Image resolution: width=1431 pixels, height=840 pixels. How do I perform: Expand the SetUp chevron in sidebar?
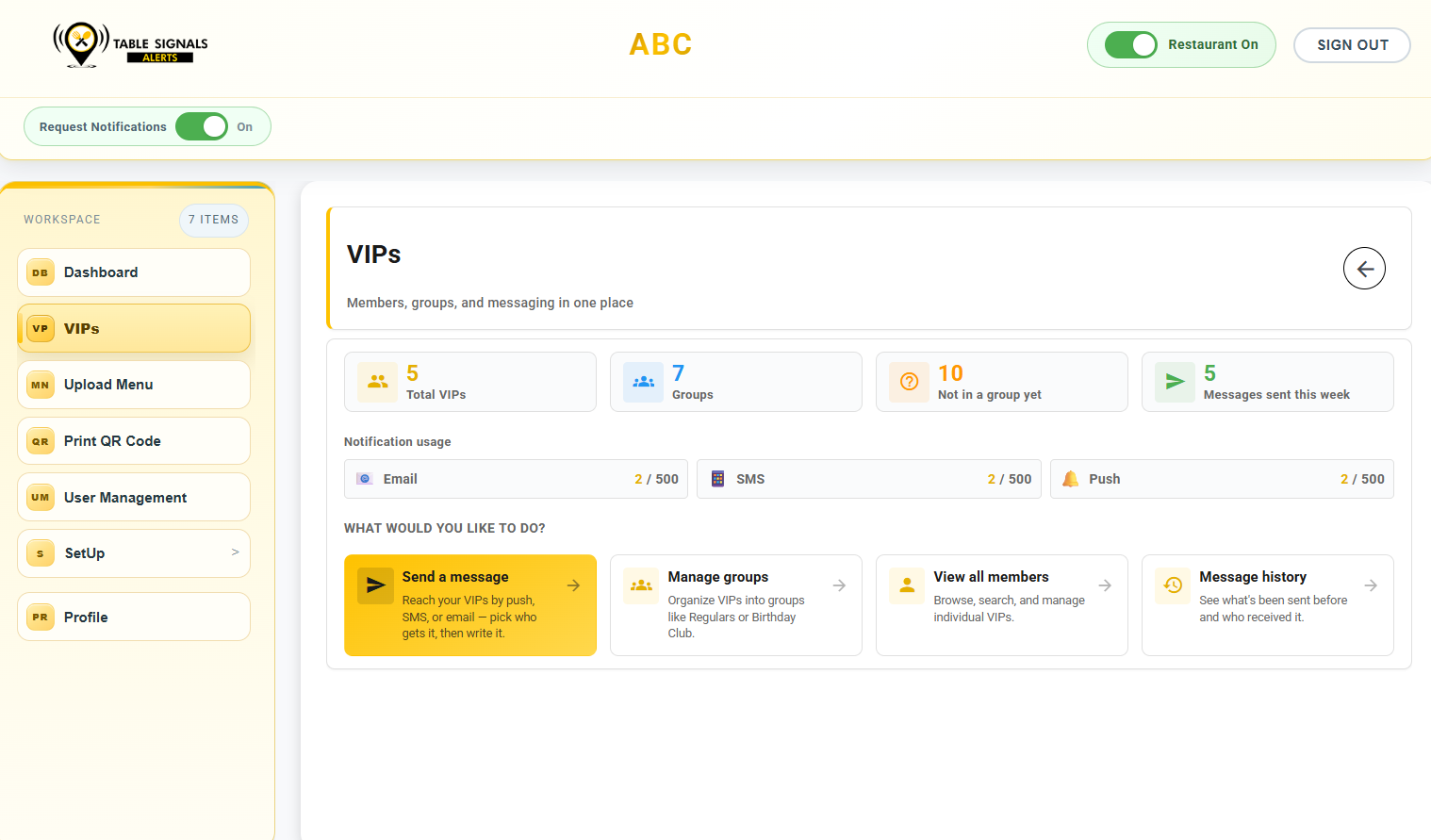pyautogui.click(x=235, y=552)
